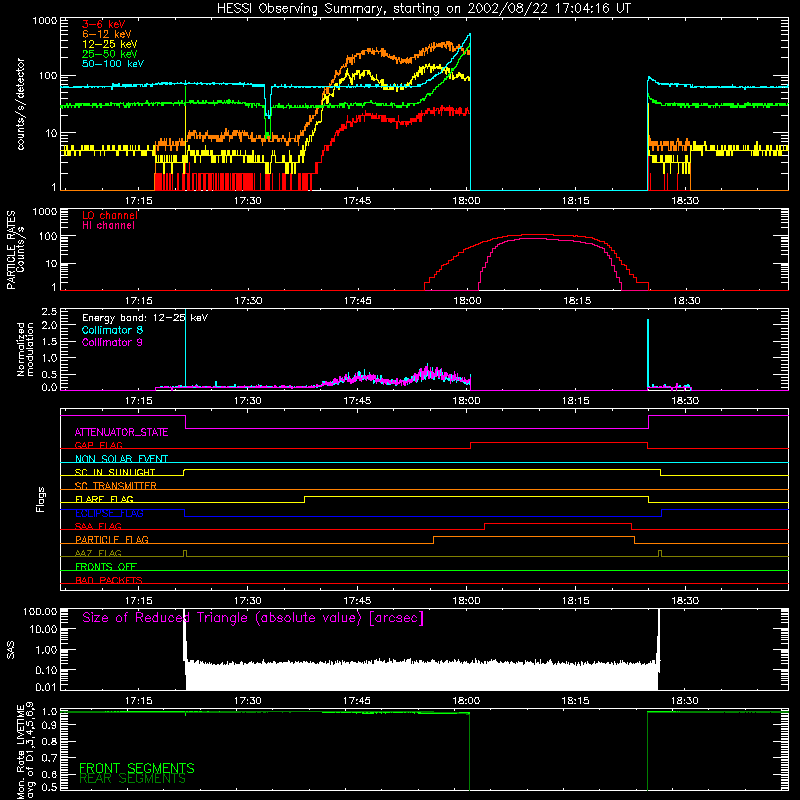Image resolution: width=800 pixels, height=800 pixels.
Task: Select the REAR SEGMENTS legend label
Action: click(x=133, y=779)
